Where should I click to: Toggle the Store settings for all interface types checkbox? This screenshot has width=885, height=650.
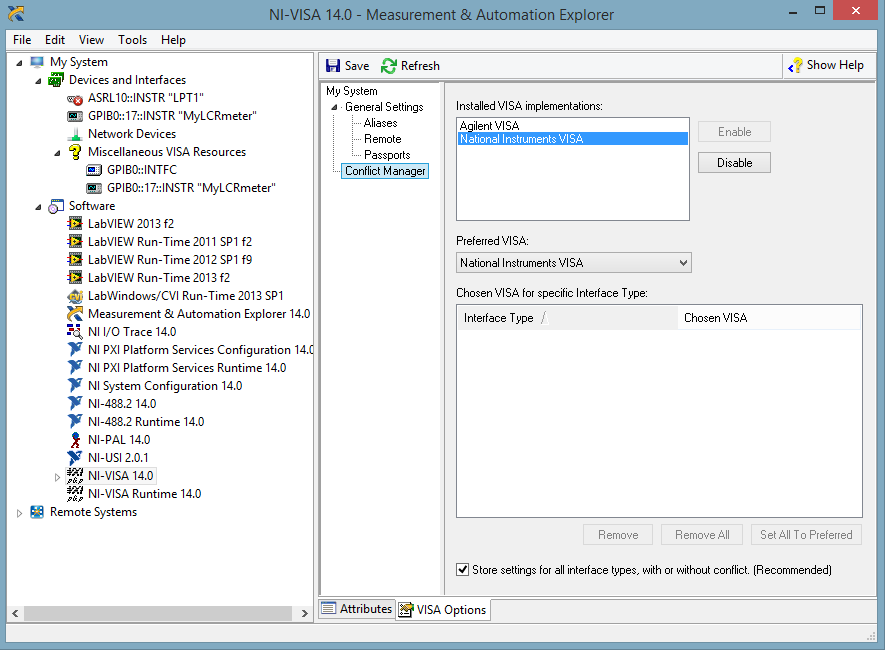(x=462, y=570)
